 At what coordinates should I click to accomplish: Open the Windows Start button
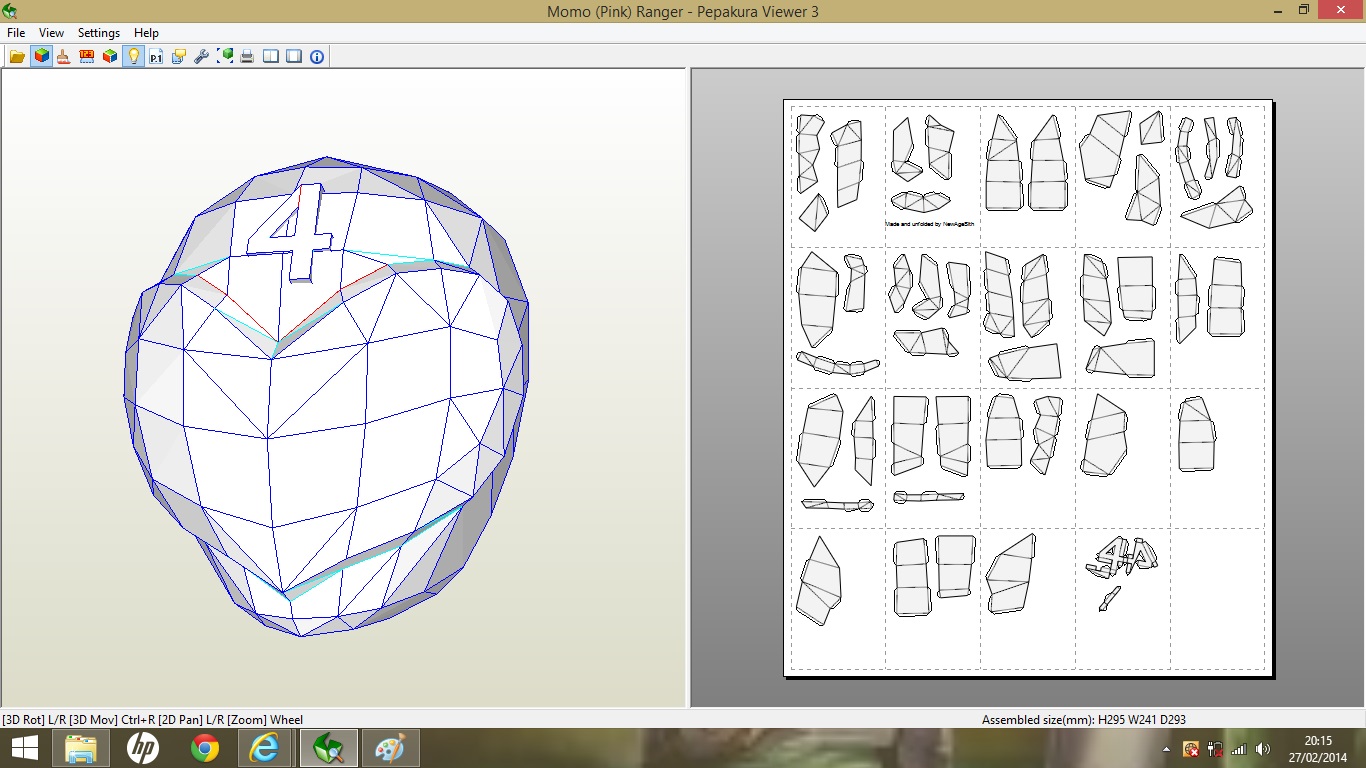(x=24, y=748)
